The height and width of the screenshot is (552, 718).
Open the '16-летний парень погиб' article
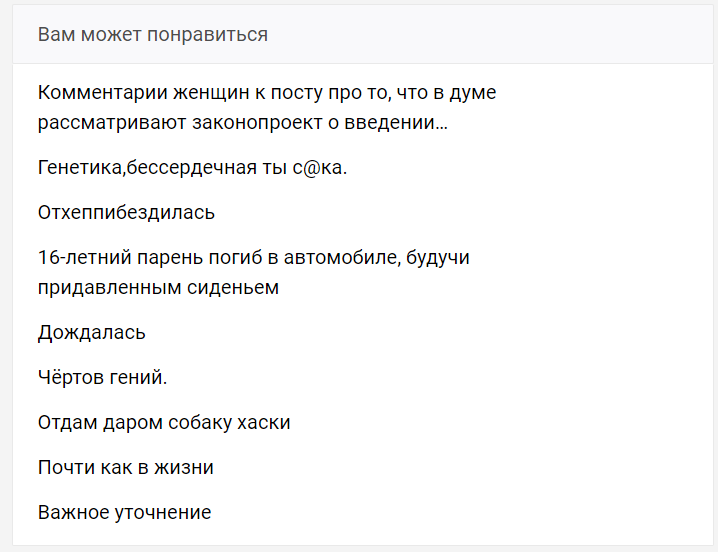[x=254, y=258]
